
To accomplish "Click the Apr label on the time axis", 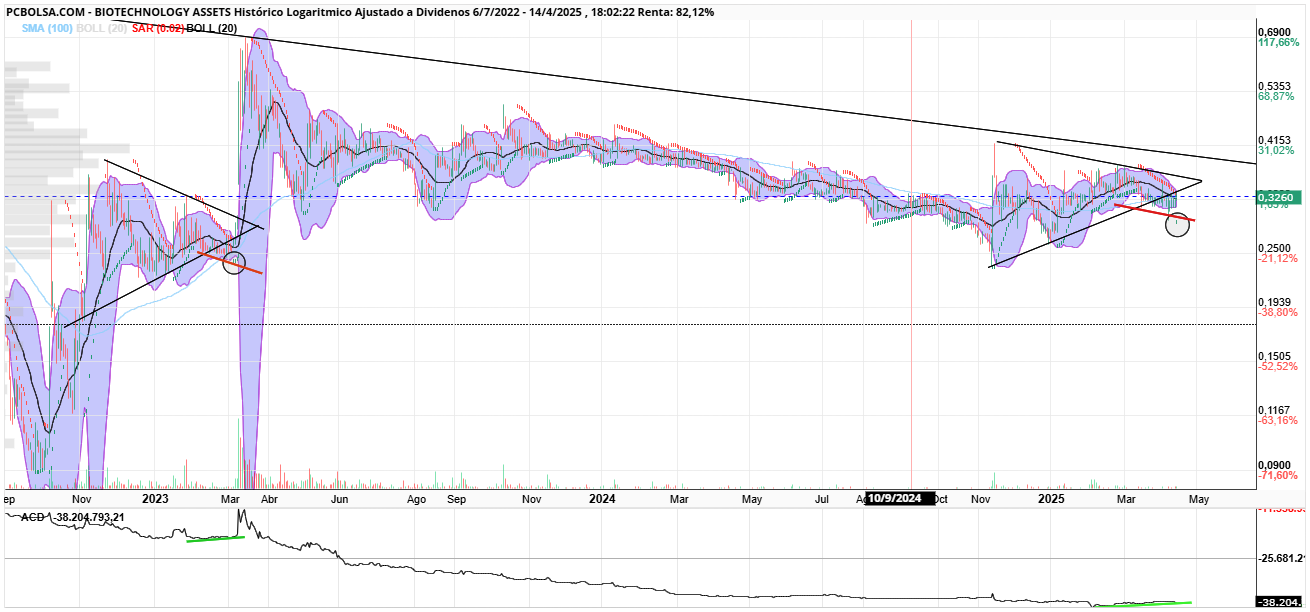I will pyautogui.click(x=268, y=498).
